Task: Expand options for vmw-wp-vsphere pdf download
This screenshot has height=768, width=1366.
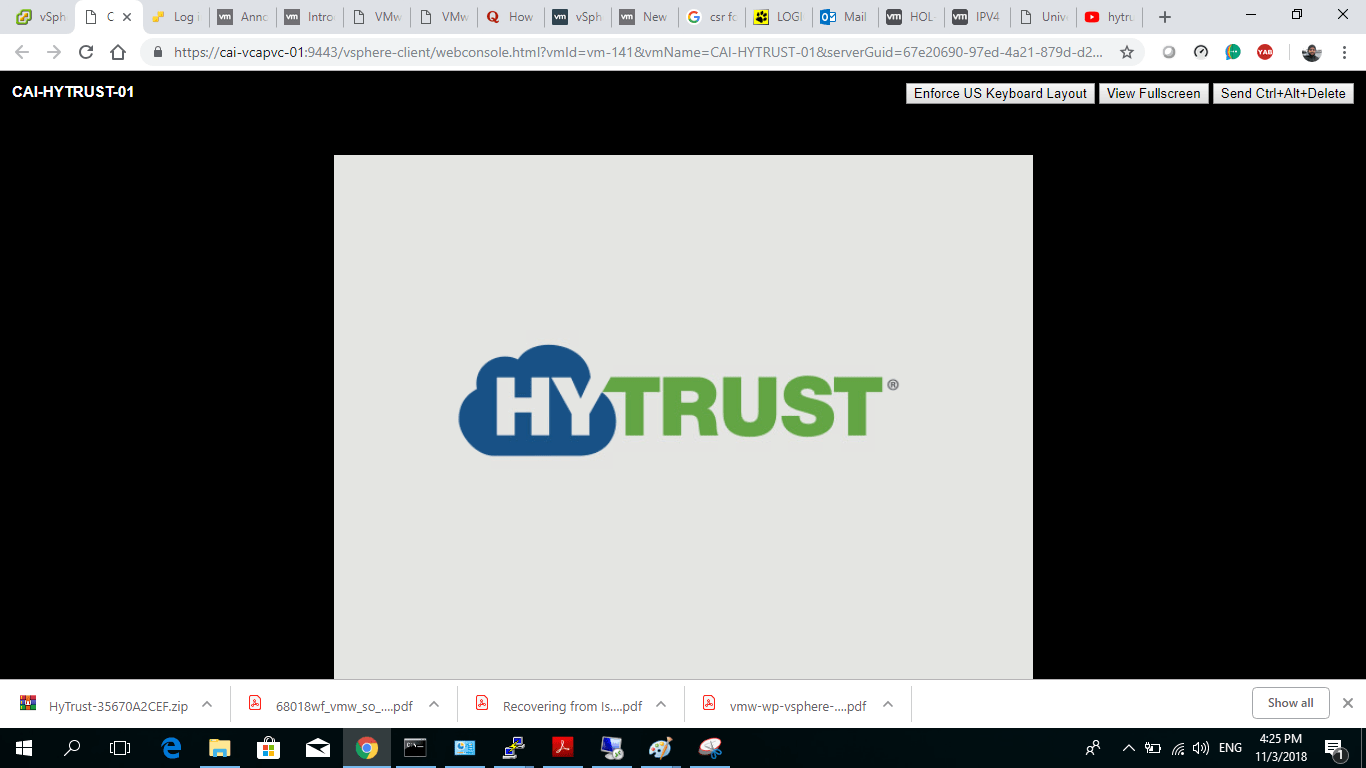Action: tap(888, 704)
